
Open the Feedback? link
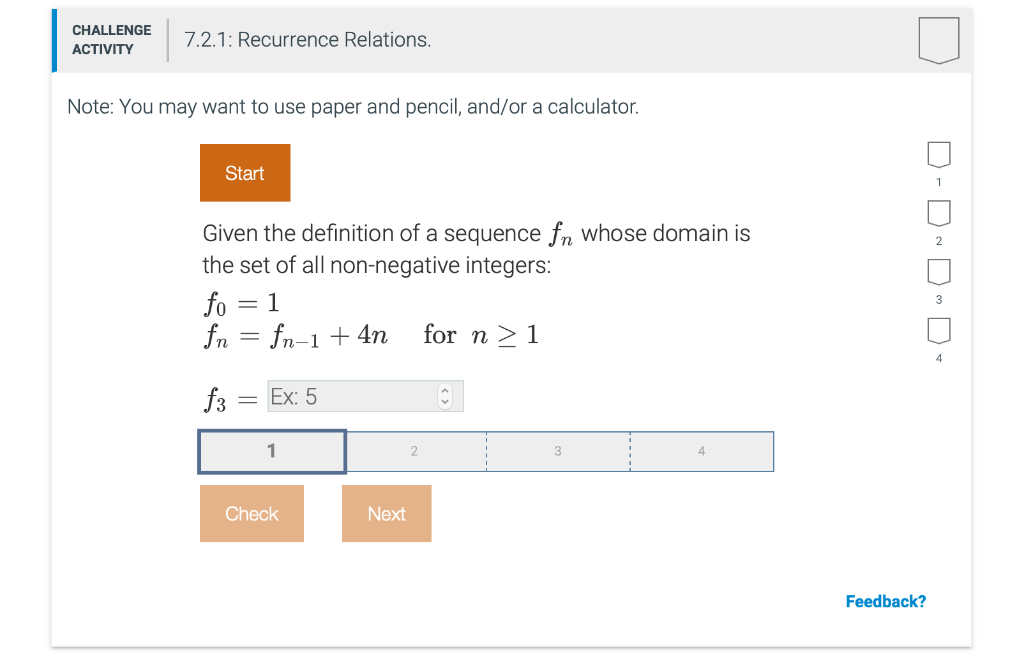pos(885,601)
